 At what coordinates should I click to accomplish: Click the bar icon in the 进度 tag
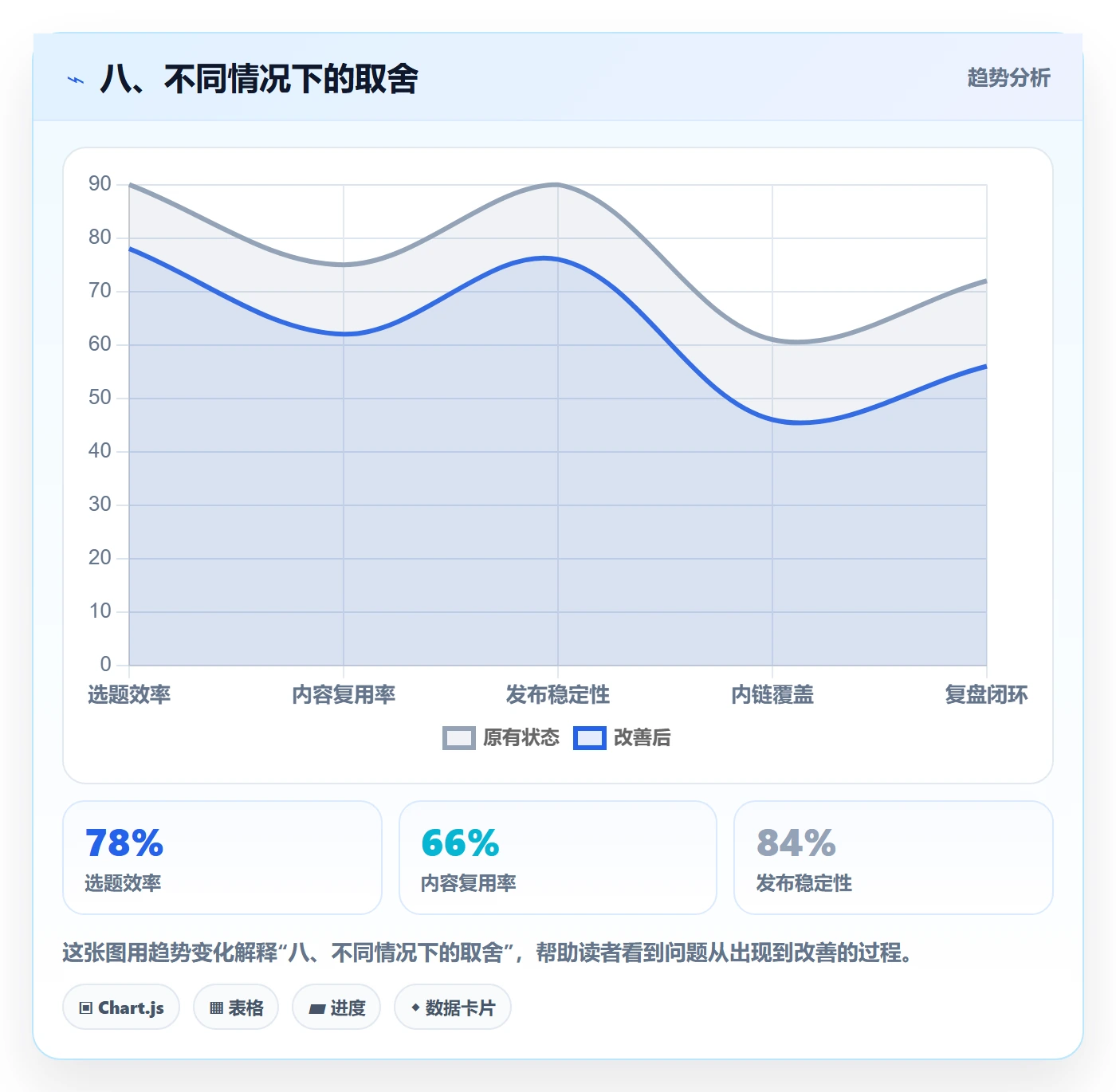(316, 1009)
